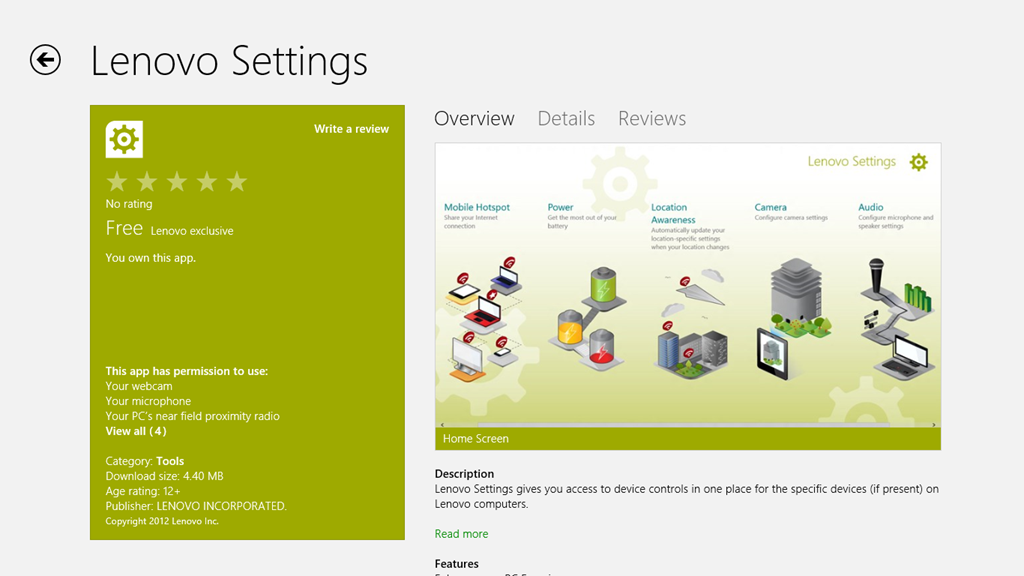Click the Lenovo Settings page title
Screen dimensions: 1024x576
229,61
